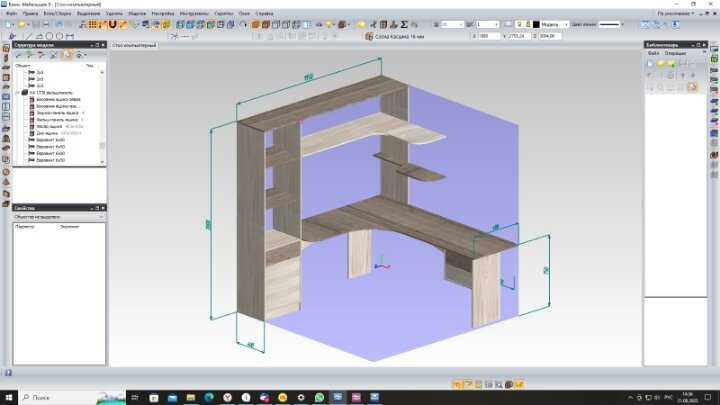Click the black layer color swatch
The height and width of the screenshot is (405, 720).
(536, 24)
